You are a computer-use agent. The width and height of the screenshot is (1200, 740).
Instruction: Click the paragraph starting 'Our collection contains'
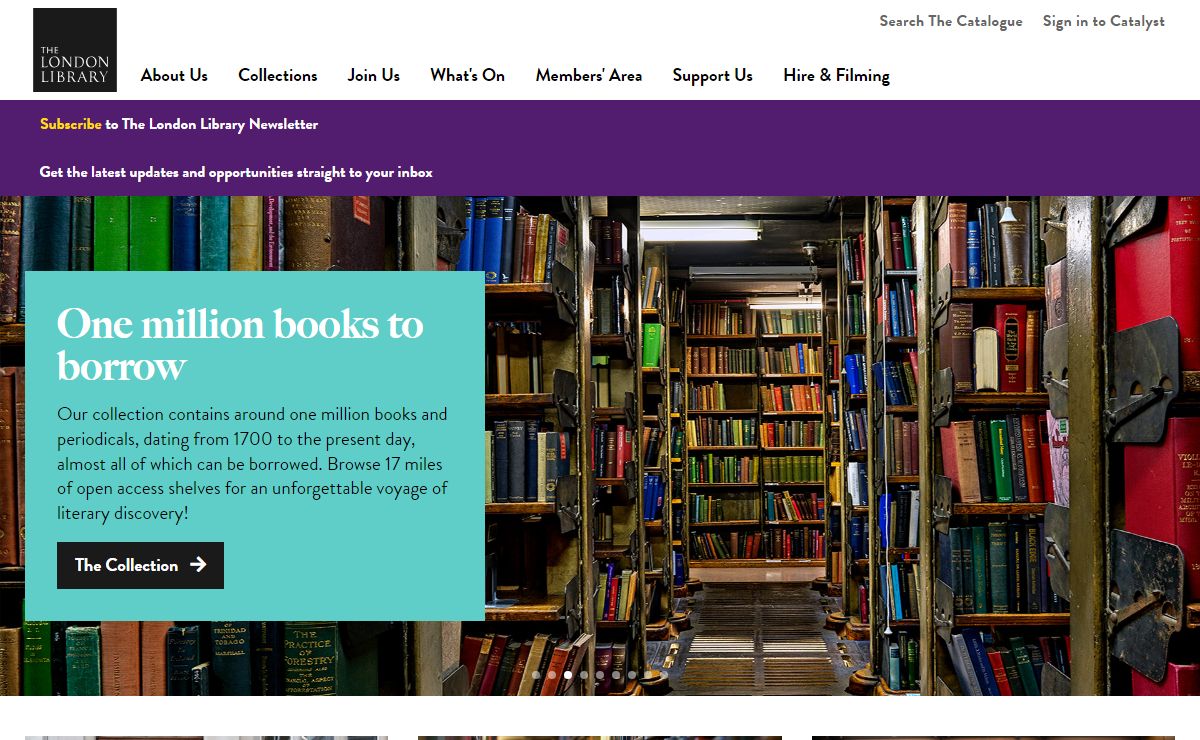[x=252, y=463]
